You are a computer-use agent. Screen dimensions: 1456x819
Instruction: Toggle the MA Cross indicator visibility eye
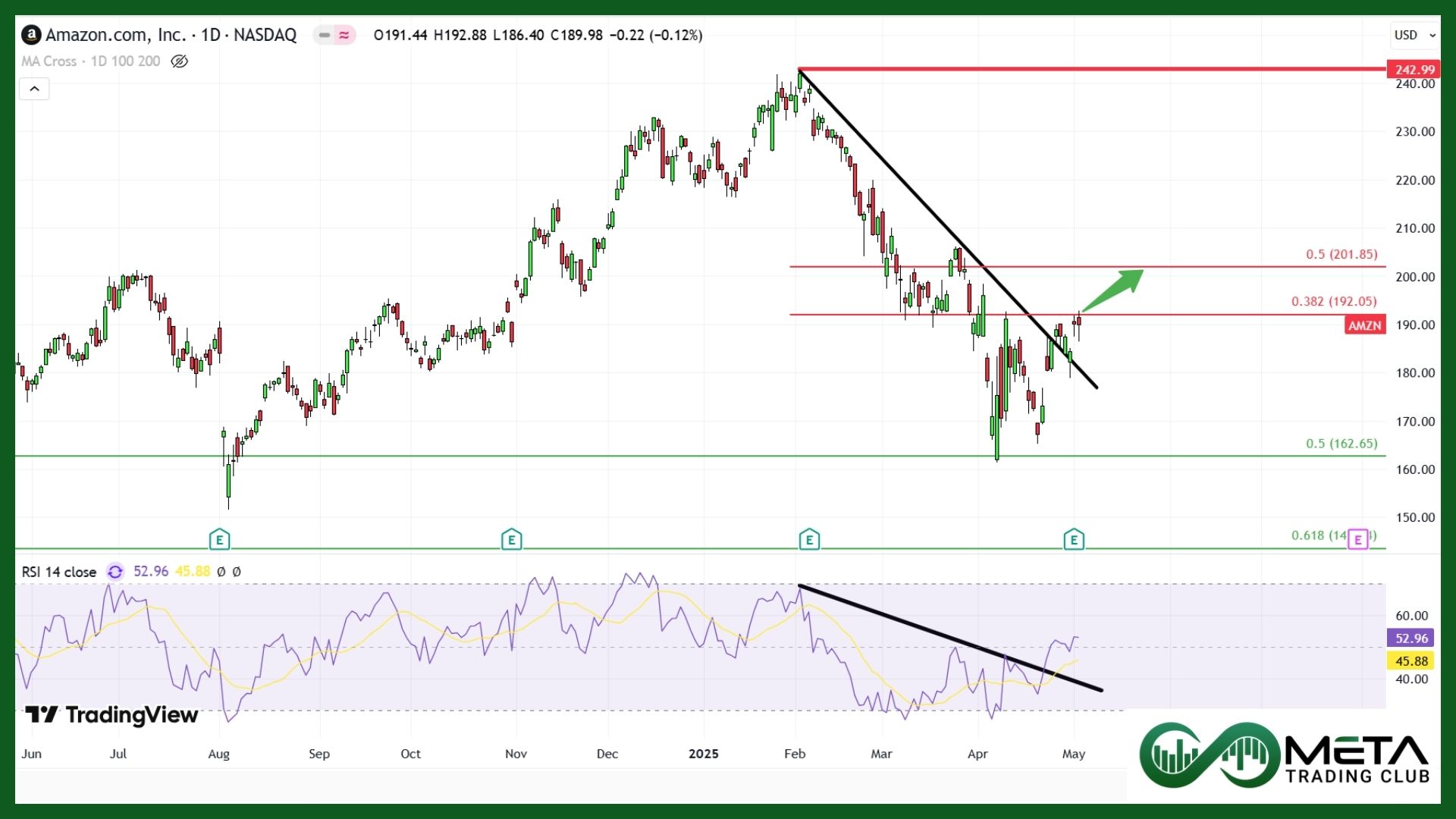[x=179, y=61]
